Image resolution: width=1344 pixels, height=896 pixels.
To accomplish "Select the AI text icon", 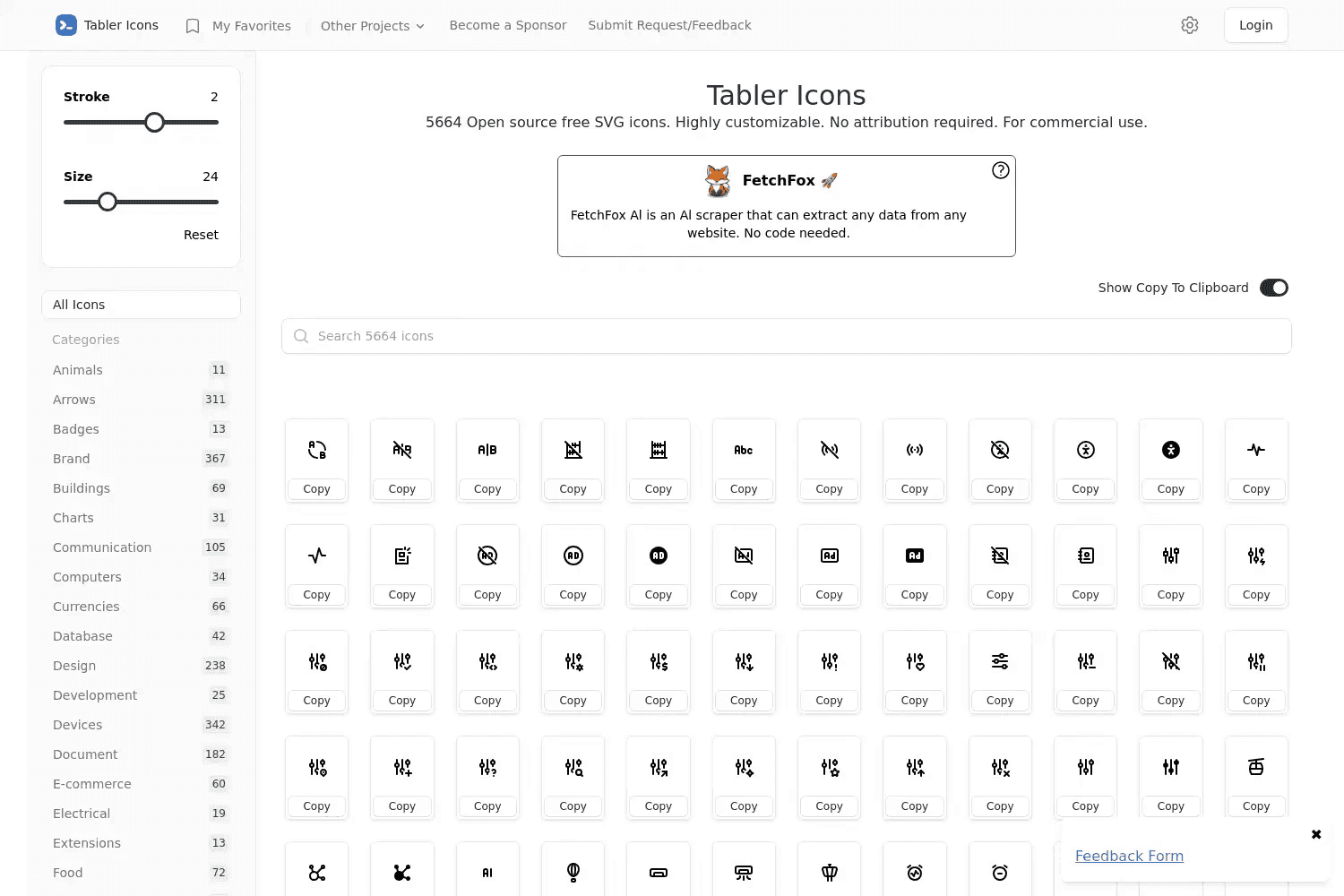I will pos(487,873).
